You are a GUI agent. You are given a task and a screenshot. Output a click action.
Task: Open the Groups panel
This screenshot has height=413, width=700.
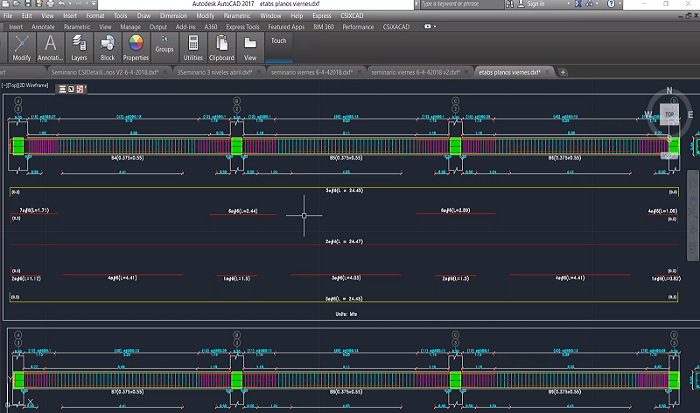(164, 43)
